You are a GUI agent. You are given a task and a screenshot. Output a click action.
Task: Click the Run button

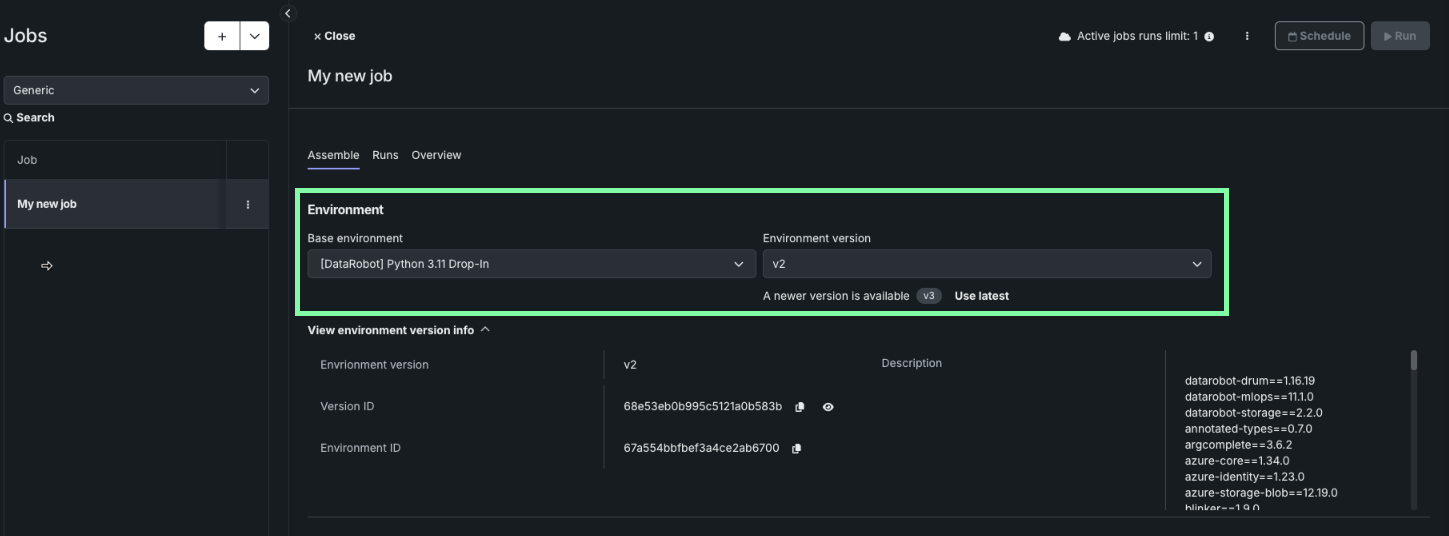[1399, 36]
